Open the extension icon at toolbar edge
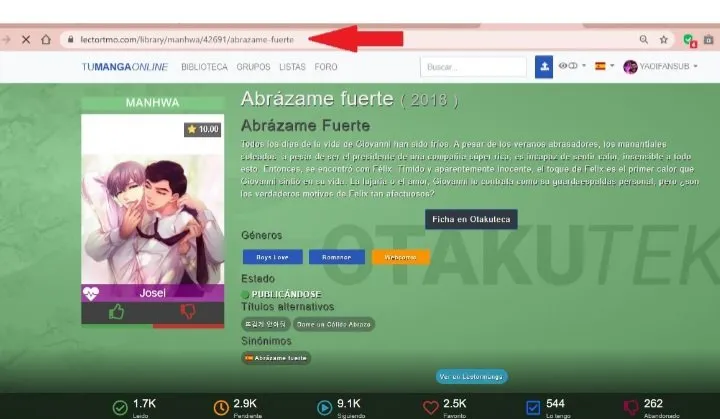 coord(709,40)
